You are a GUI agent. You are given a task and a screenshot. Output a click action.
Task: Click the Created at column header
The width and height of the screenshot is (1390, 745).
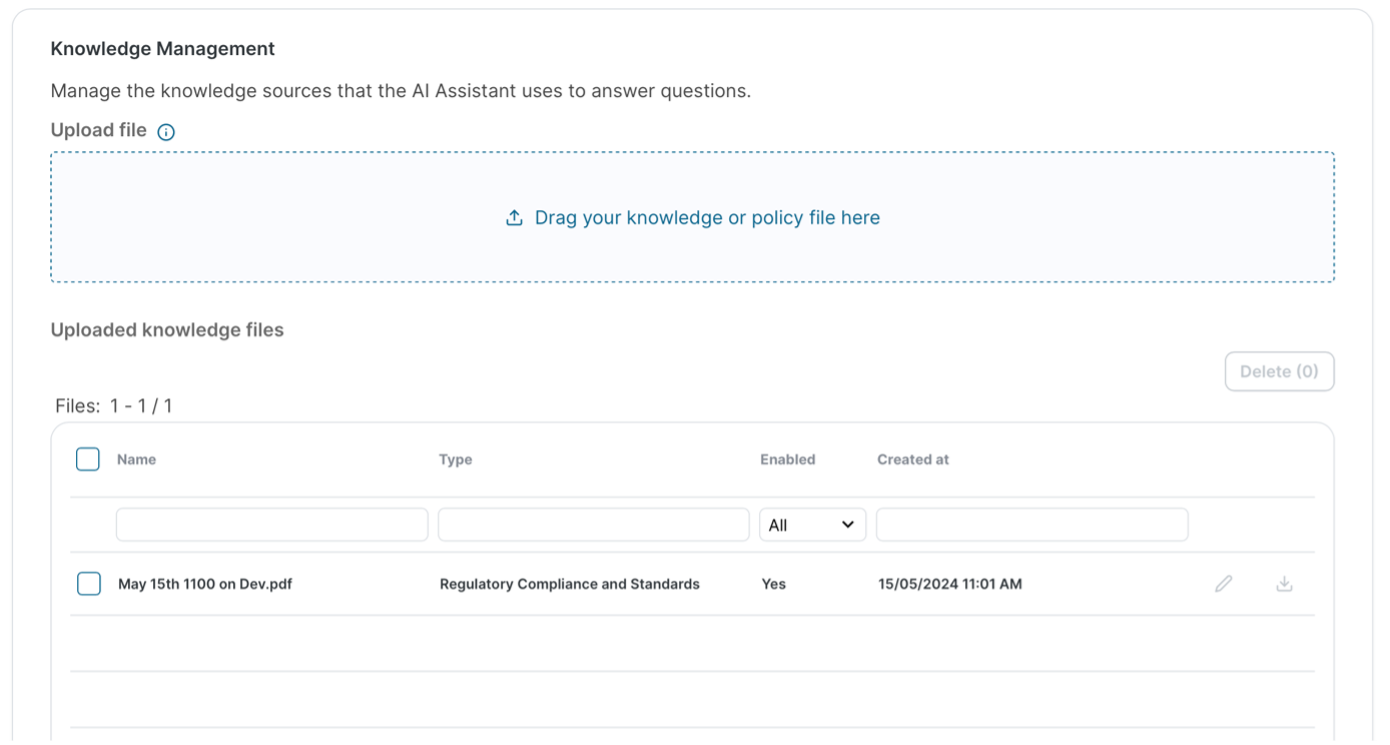click(912, 458)
